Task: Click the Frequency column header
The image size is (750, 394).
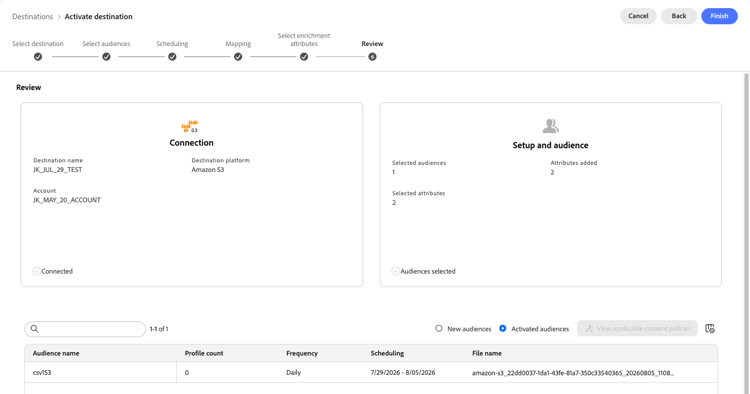Action: [x=302, y=353]
